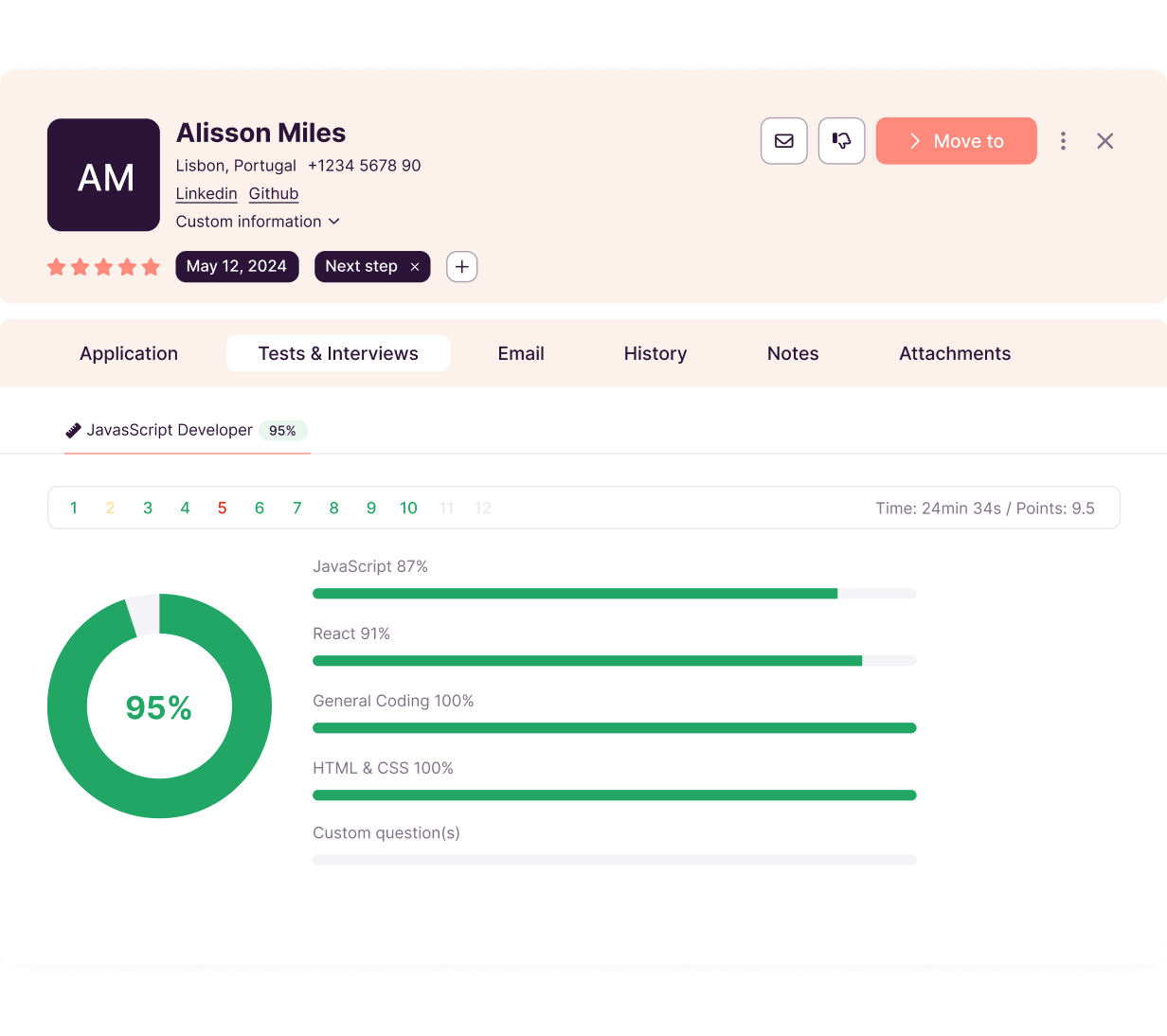
Task: Jump to question 2 in test results
Action: (x=110, y=509)
